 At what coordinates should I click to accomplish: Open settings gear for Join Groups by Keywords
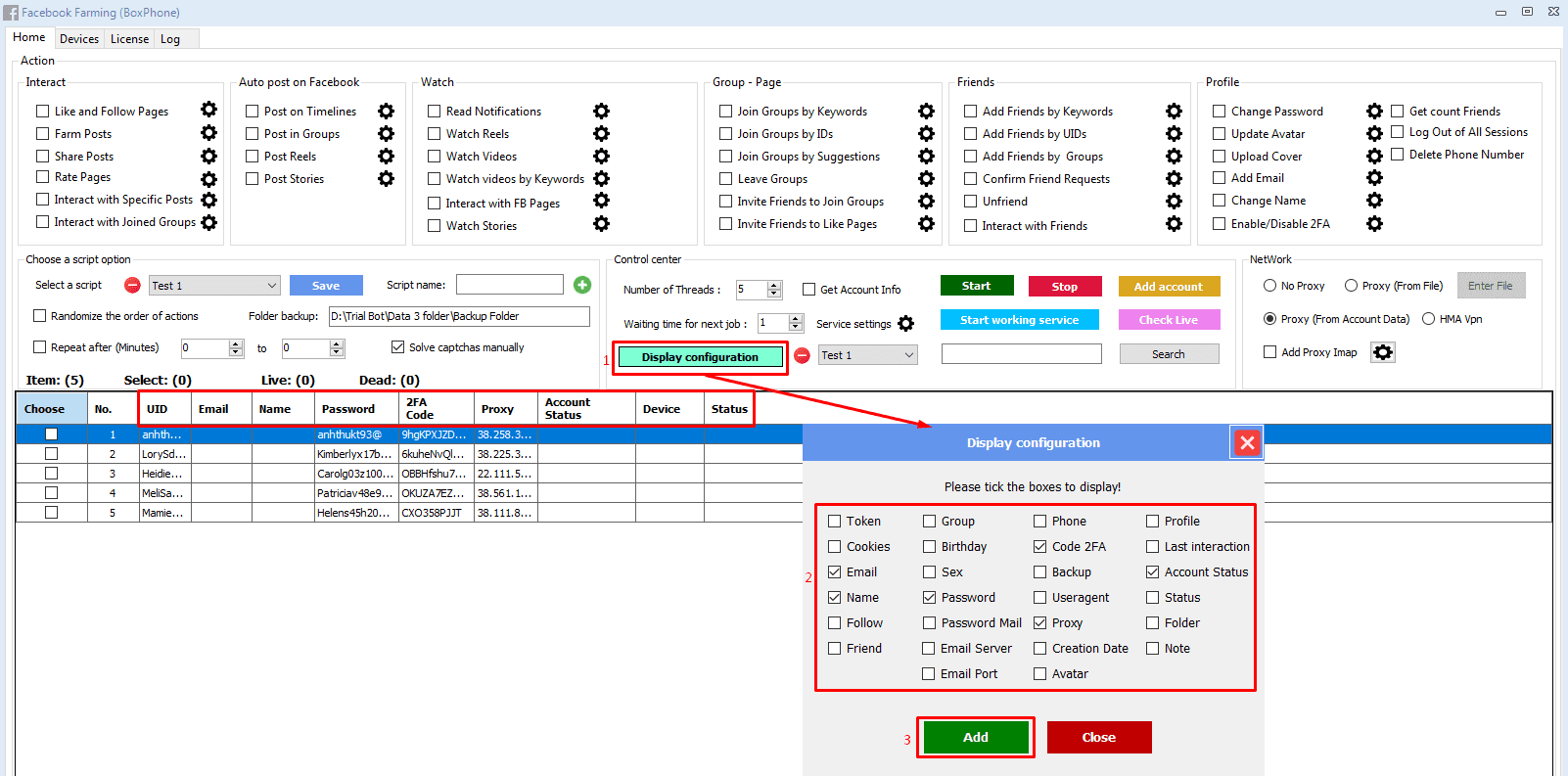[x=926, y=112]
